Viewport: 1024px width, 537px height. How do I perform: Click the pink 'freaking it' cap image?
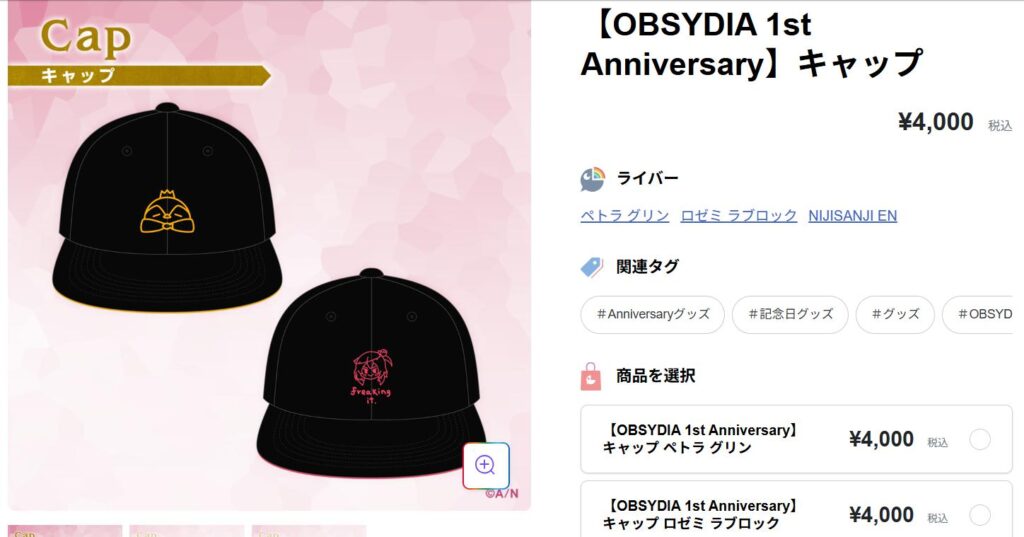click(x=371, y=372)
